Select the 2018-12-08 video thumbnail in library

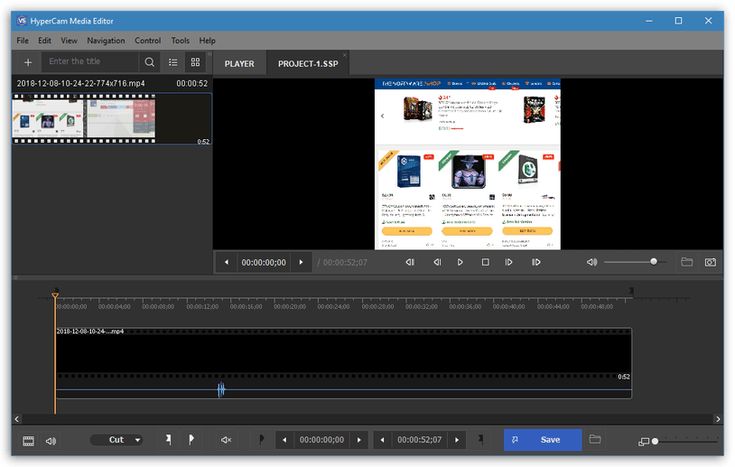click(112, 119)
